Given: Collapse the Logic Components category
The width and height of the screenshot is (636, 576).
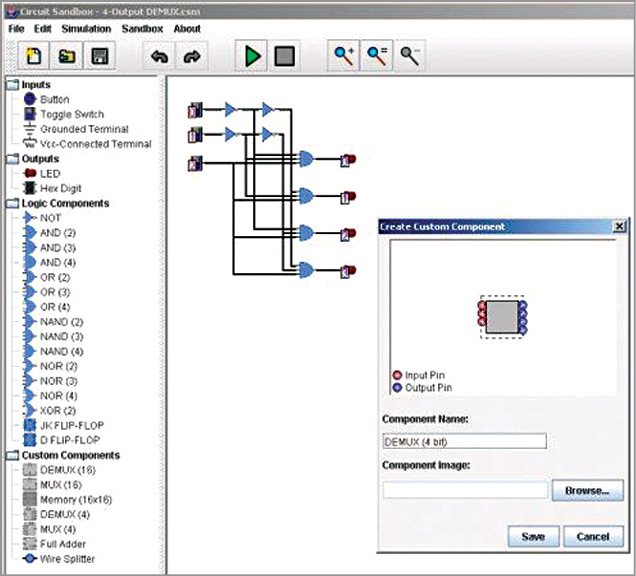Looking at the screenshot, I should point(12,203).
